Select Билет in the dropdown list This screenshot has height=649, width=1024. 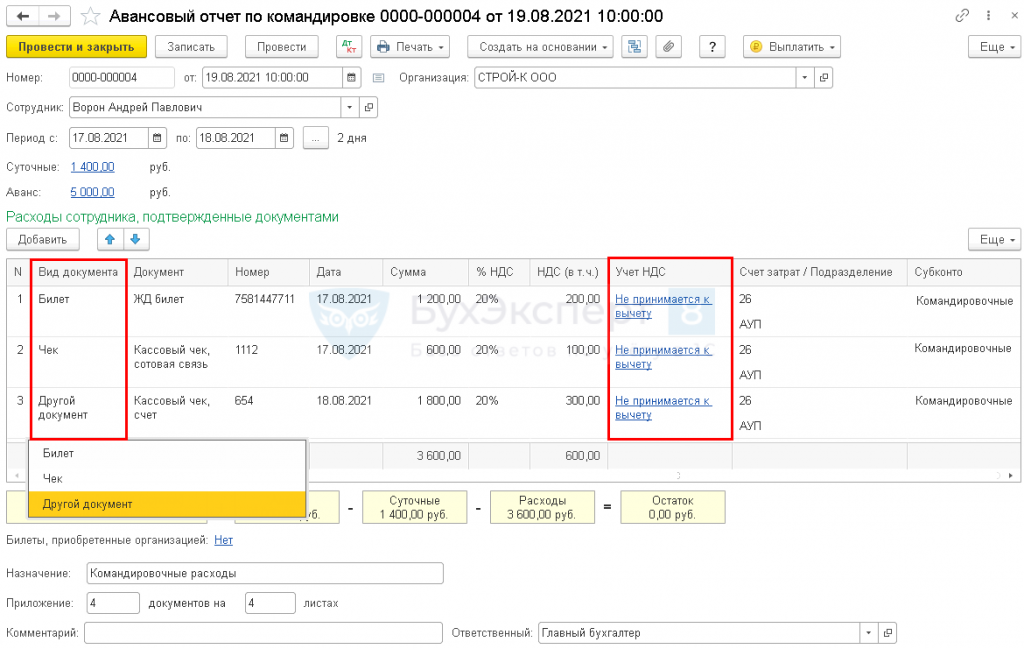(58, 453)
